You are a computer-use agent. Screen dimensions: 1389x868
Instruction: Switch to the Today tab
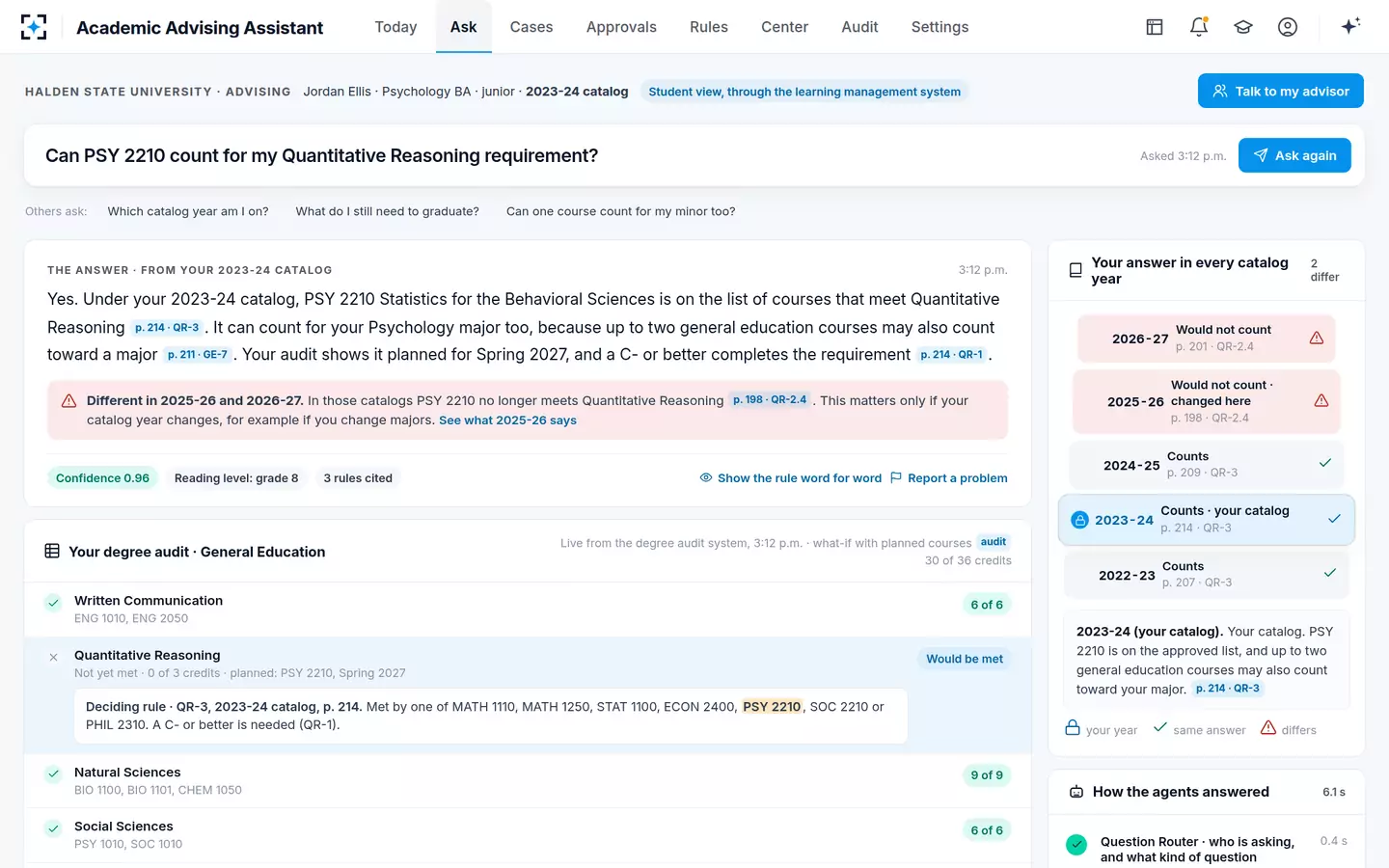(x=395, y=27)
